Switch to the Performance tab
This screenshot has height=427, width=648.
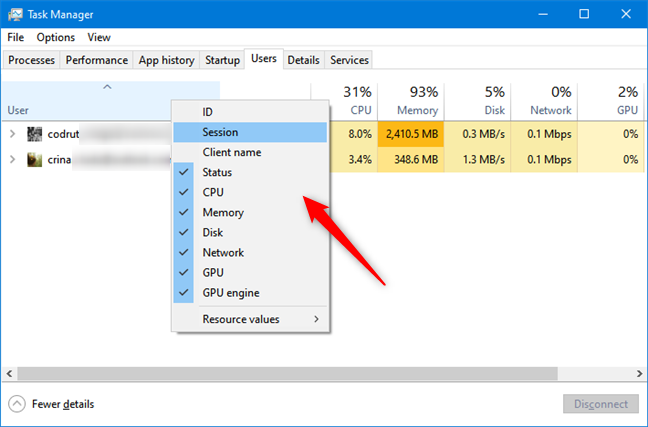pos(97,60)
